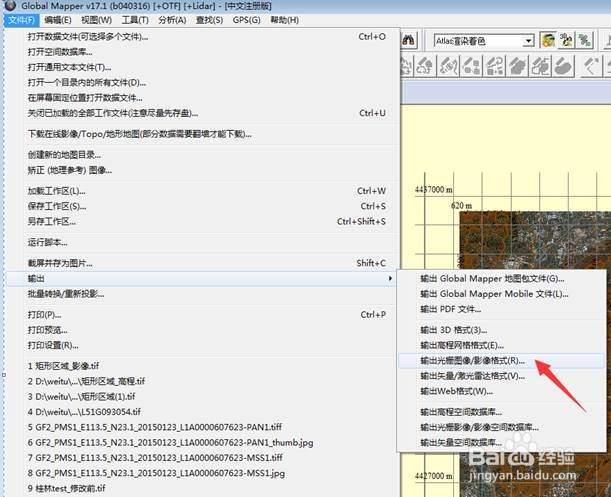Choose 保存工作区(S)...
The height and width of the screenshot is (497, 611).
point(203,206)
